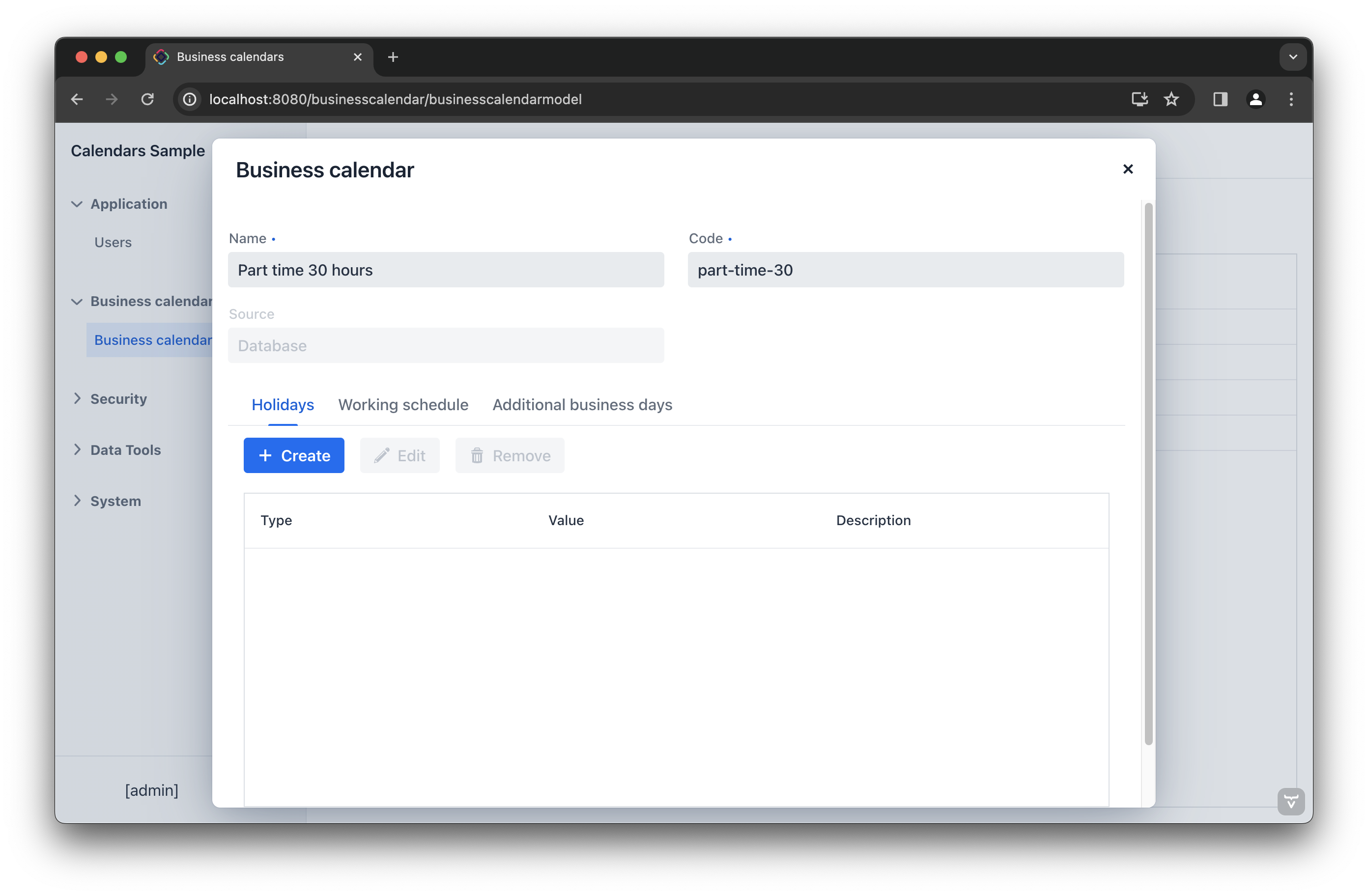Select Business calendars in the sidebar

153,339
